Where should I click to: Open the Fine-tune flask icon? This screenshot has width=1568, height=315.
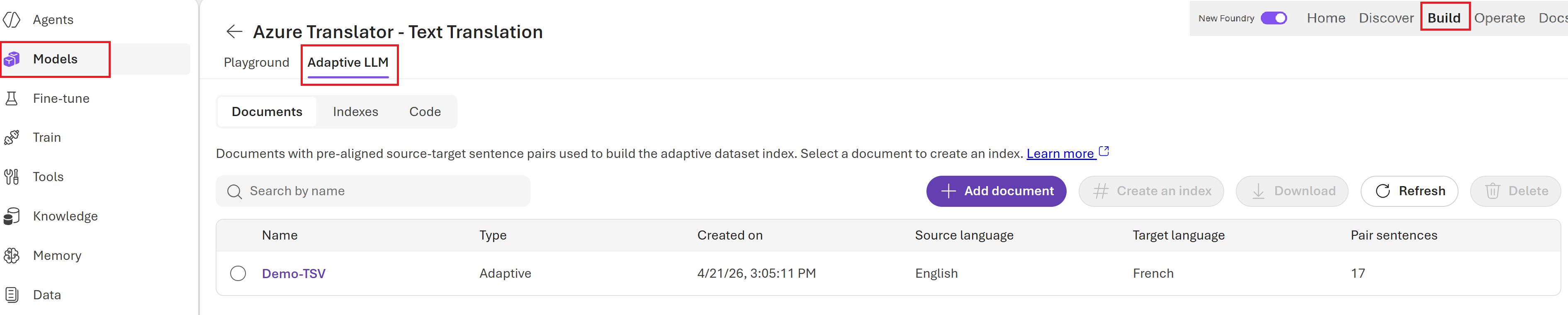tap(12, 99)
